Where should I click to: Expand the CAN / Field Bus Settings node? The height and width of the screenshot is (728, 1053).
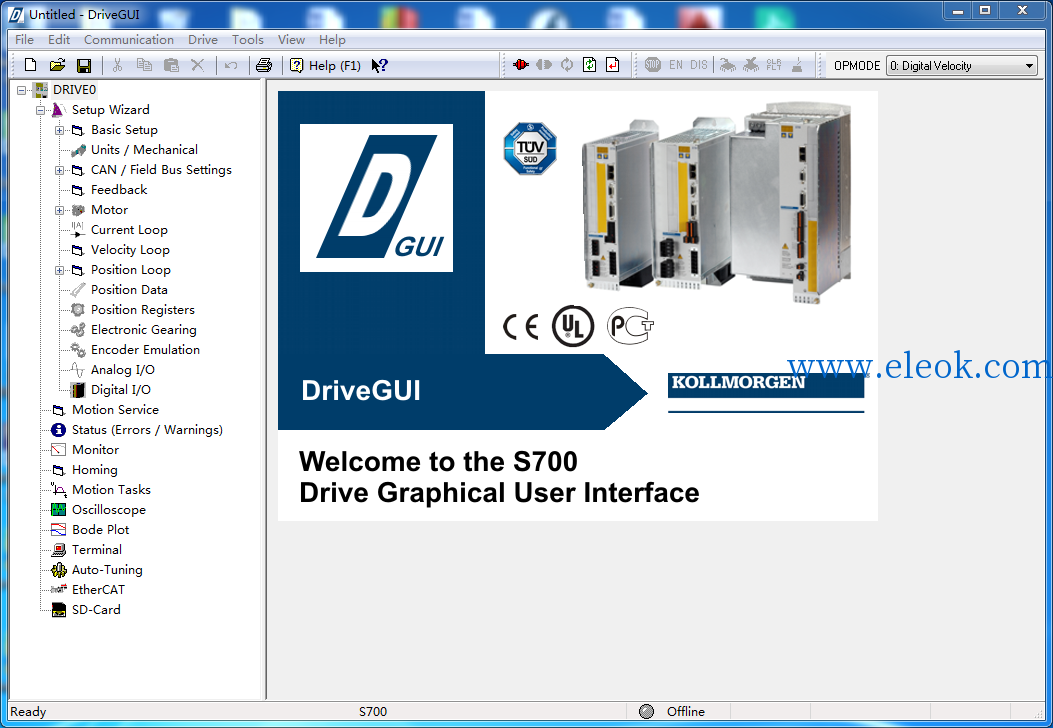tap(60, 171)
